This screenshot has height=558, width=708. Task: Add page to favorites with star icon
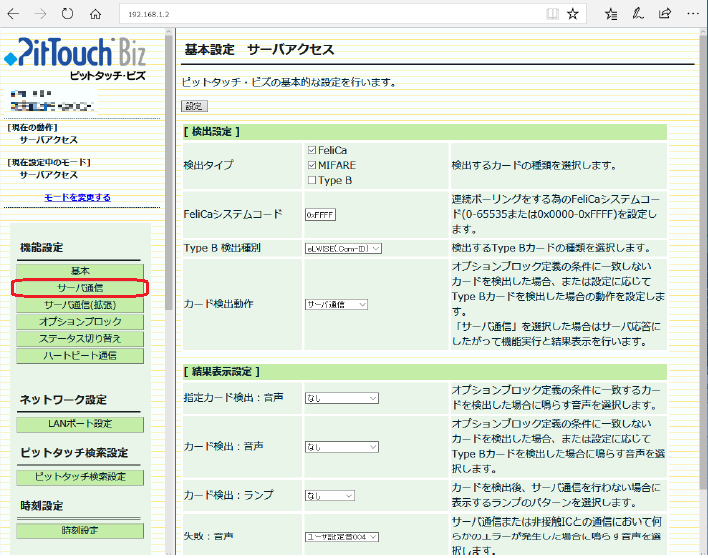(x=573, y=14)
